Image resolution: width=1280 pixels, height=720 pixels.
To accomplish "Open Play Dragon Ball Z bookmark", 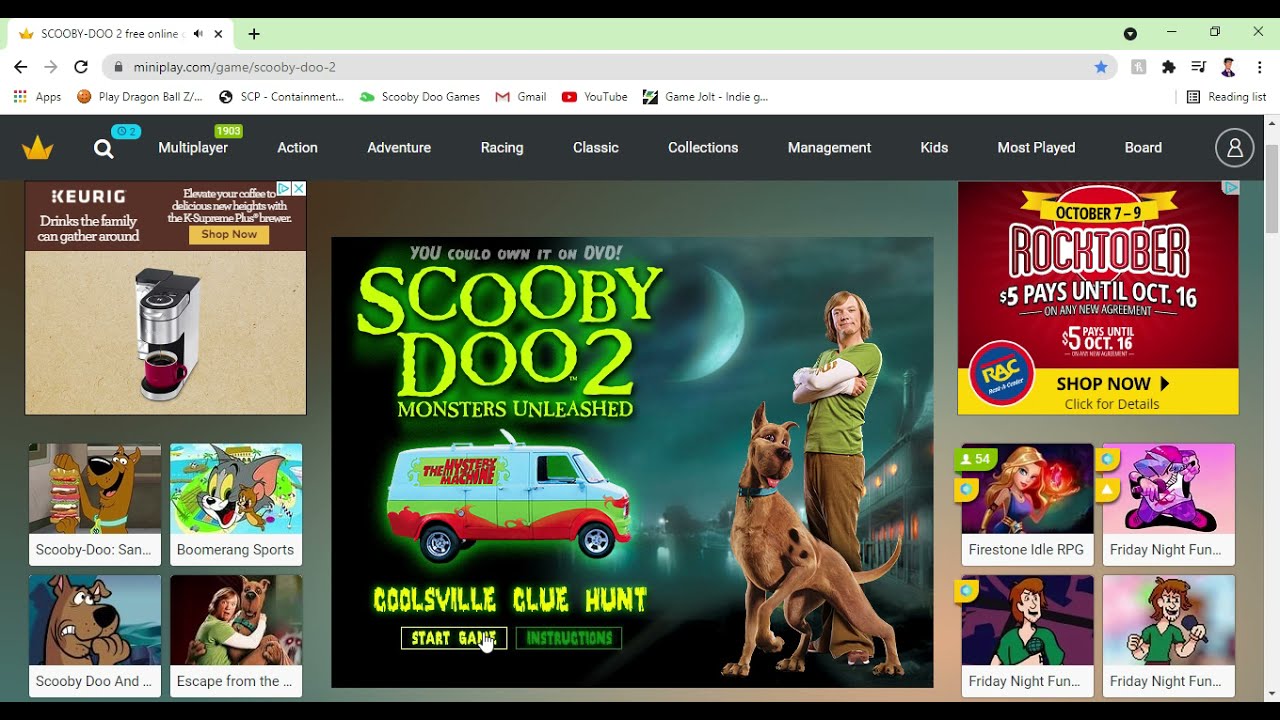I will [140, 97].
